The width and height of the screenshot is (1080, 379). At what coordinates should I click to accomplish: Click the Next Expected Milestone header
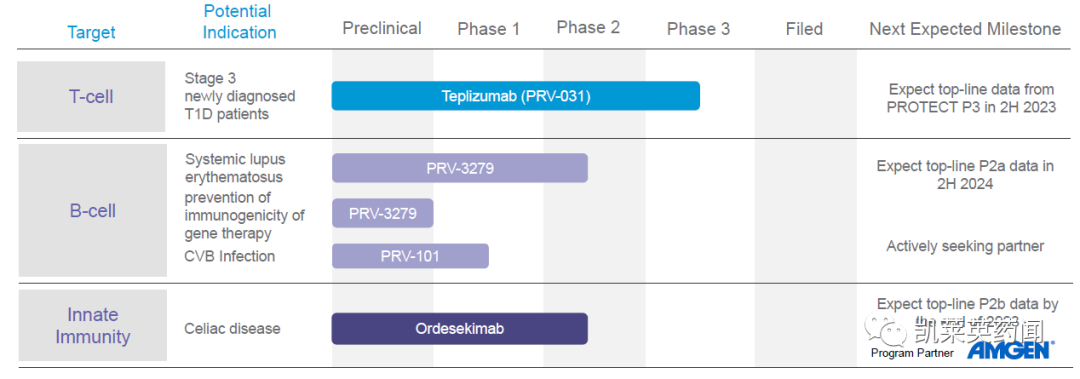965,29
